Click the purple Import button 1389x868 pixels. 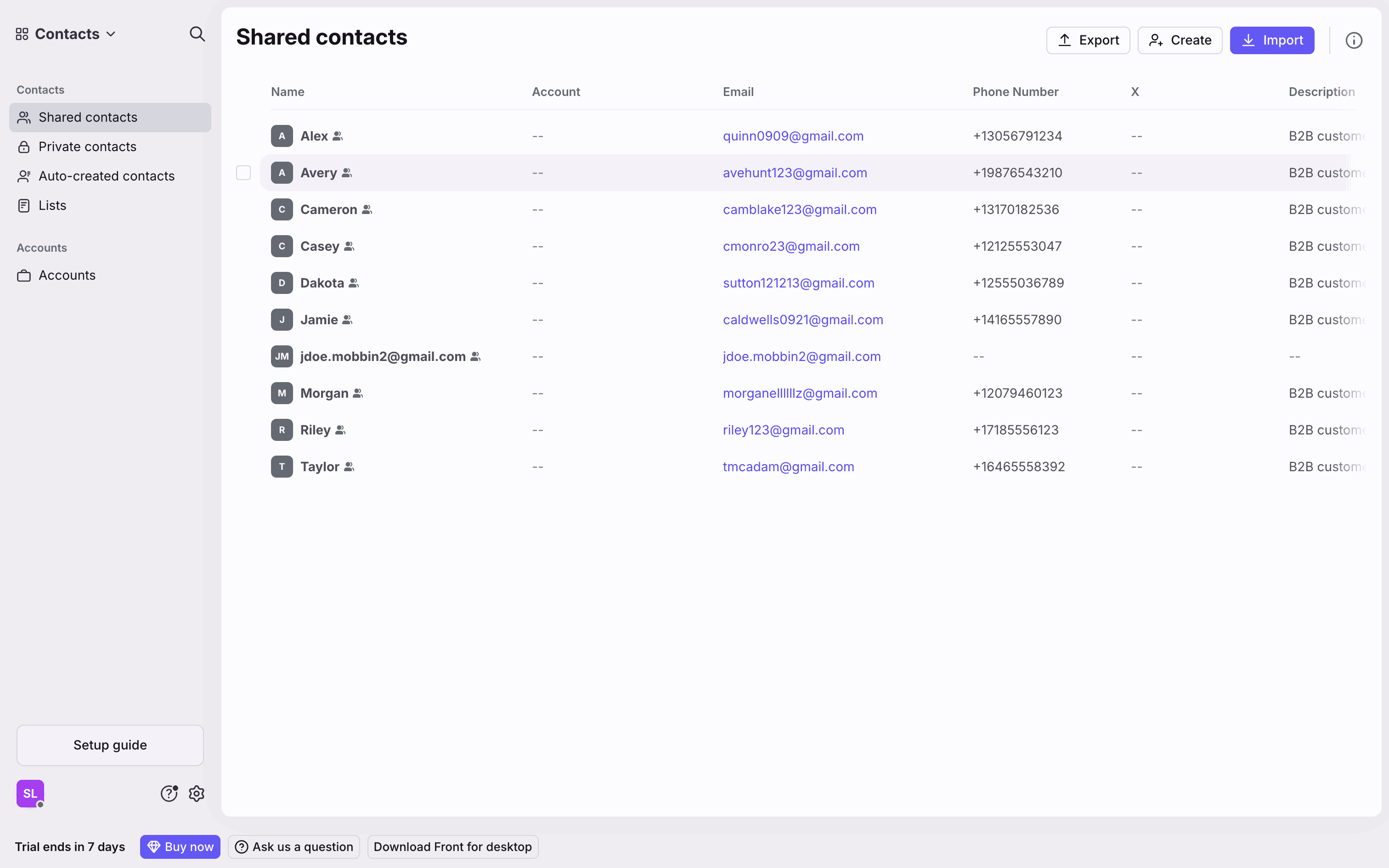pyautogui.click(x=1271, y=40)
